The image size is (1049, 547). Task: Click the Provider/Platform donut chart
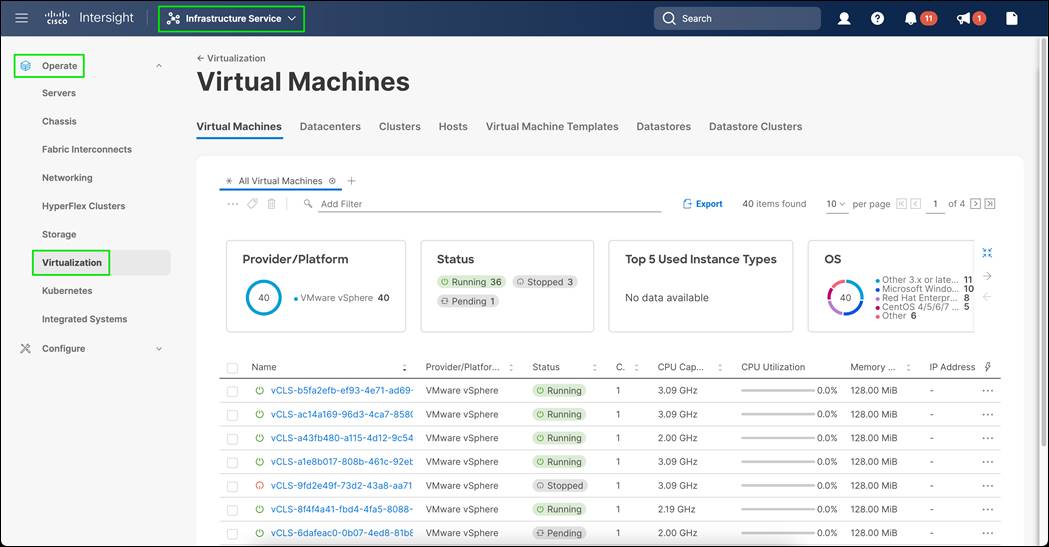pos(264,298)
